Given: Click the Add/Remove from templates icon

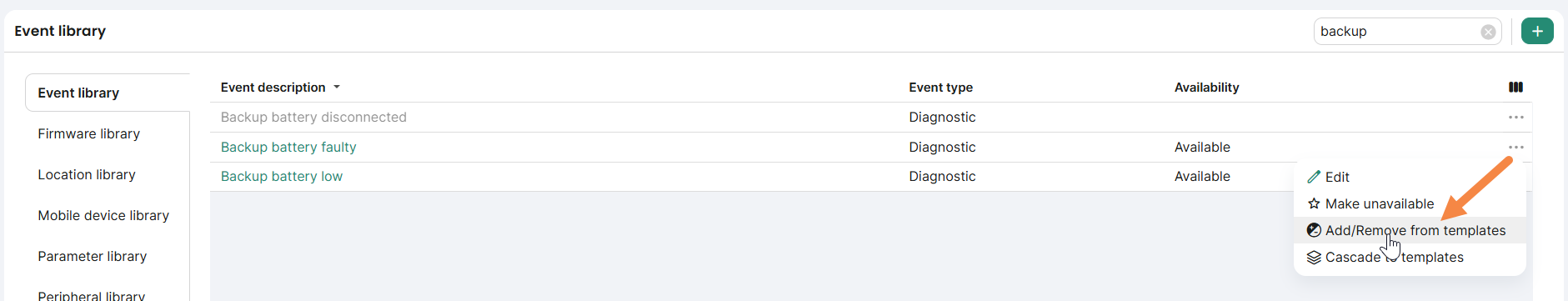Looking at the screenshot, I should coord(1314,230).
